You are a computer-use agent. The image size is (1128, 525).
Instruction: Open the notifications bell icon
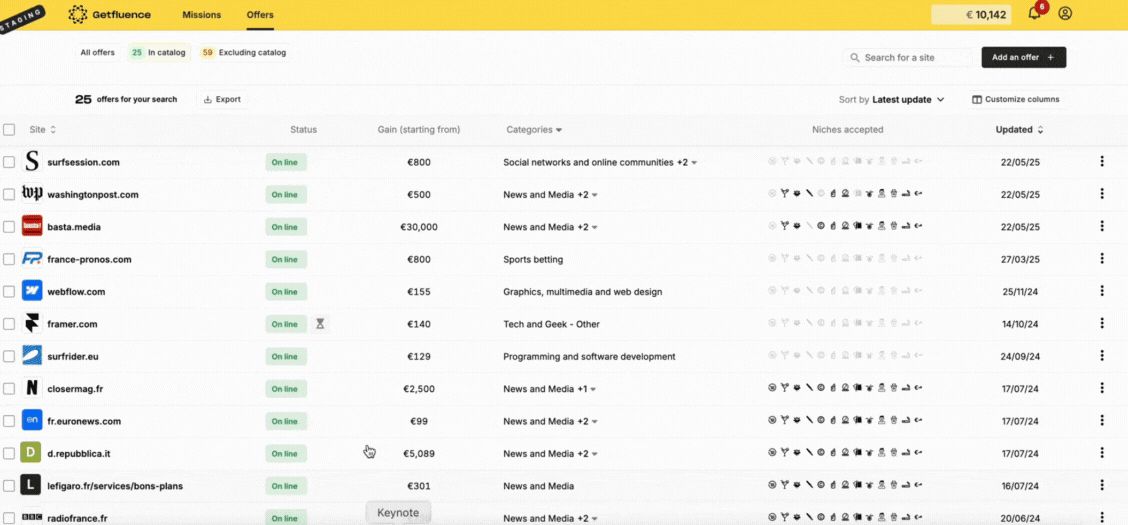coord(1035,14)
